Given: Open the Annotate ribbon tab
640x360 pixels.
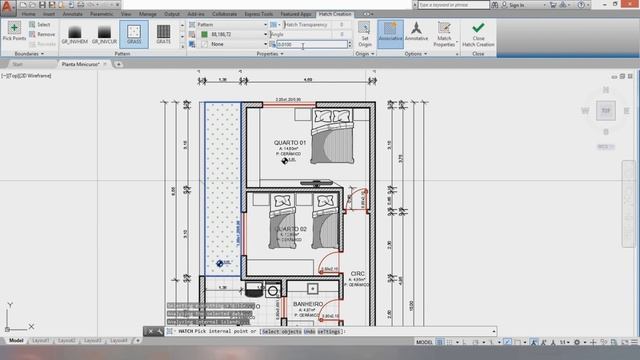Looking at the screenshot, I should coord(73,14).
